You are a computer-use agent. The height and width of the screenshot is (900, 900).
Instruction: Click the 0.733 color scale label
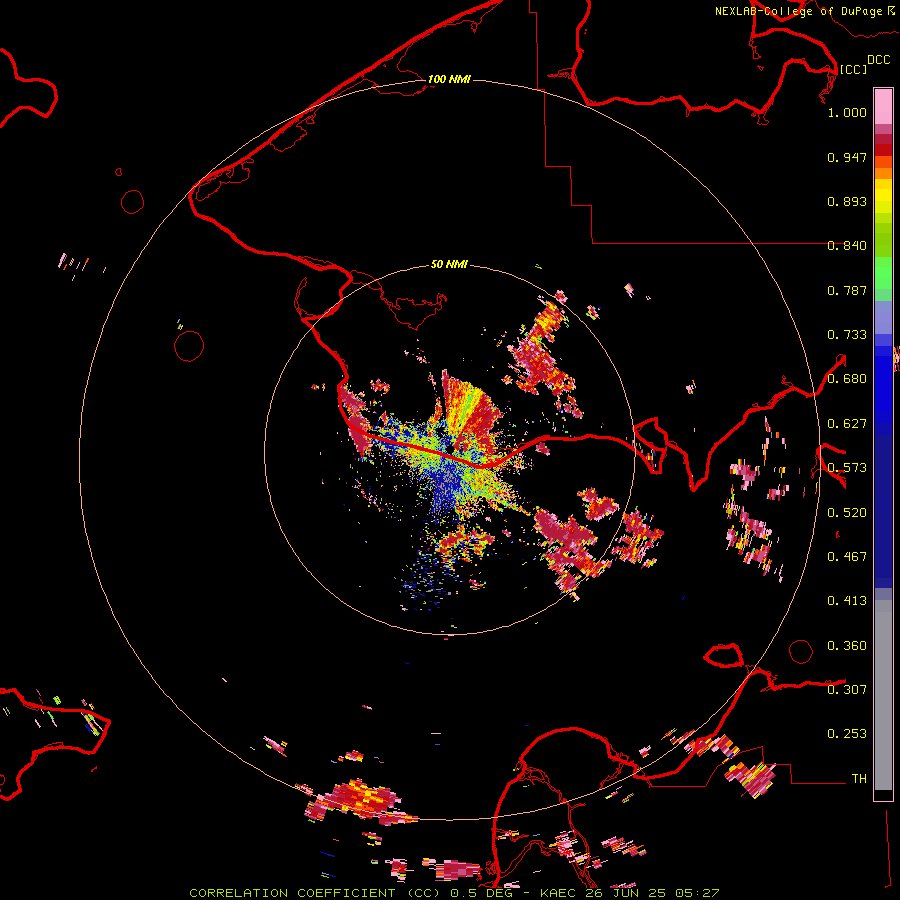[x=847, y=335]
